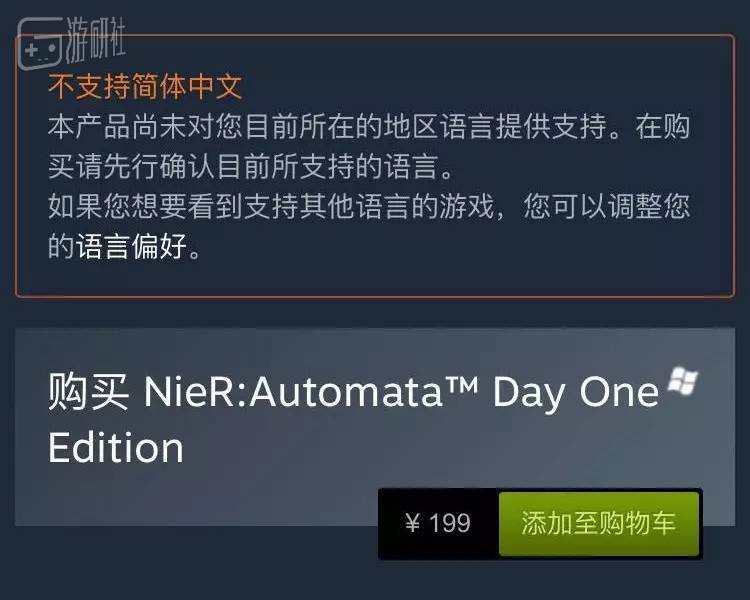Click the line starting with 如果您想要看到
This screenshot has height=600, width=750.
tap(368, 207)
